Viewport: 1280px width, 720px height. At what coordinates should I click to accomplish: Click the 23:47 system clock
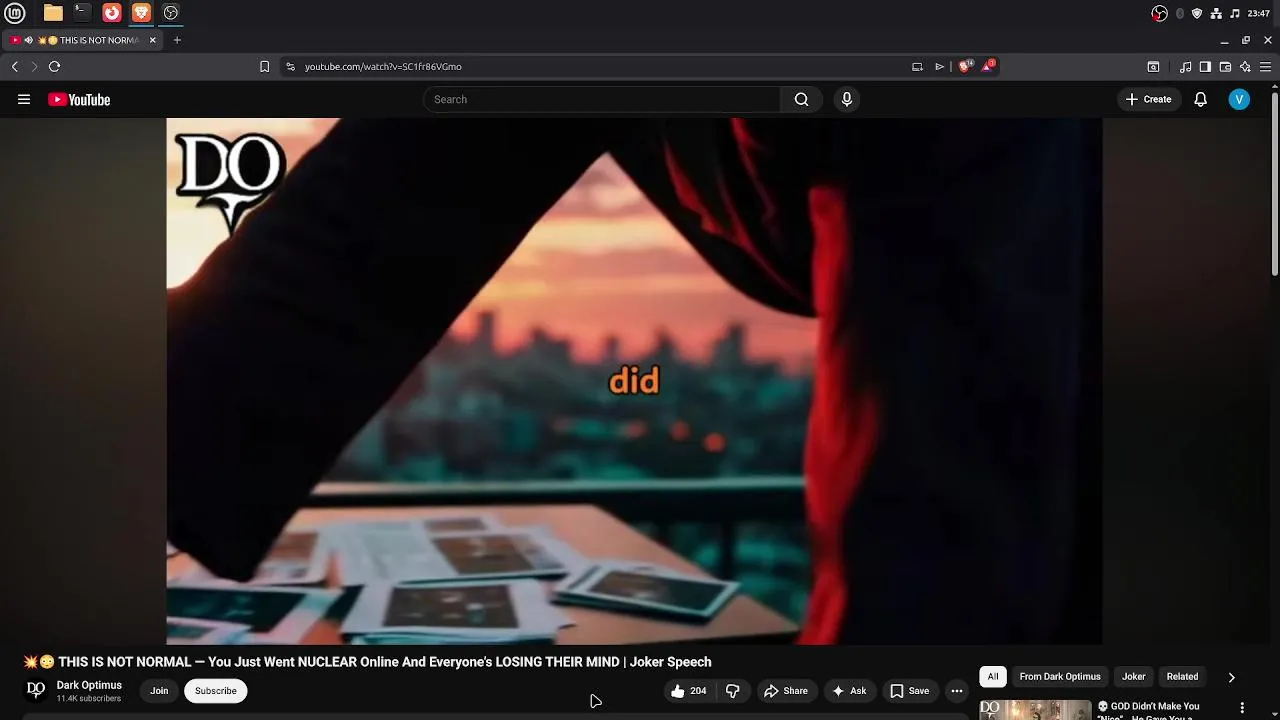point(1259,13)
